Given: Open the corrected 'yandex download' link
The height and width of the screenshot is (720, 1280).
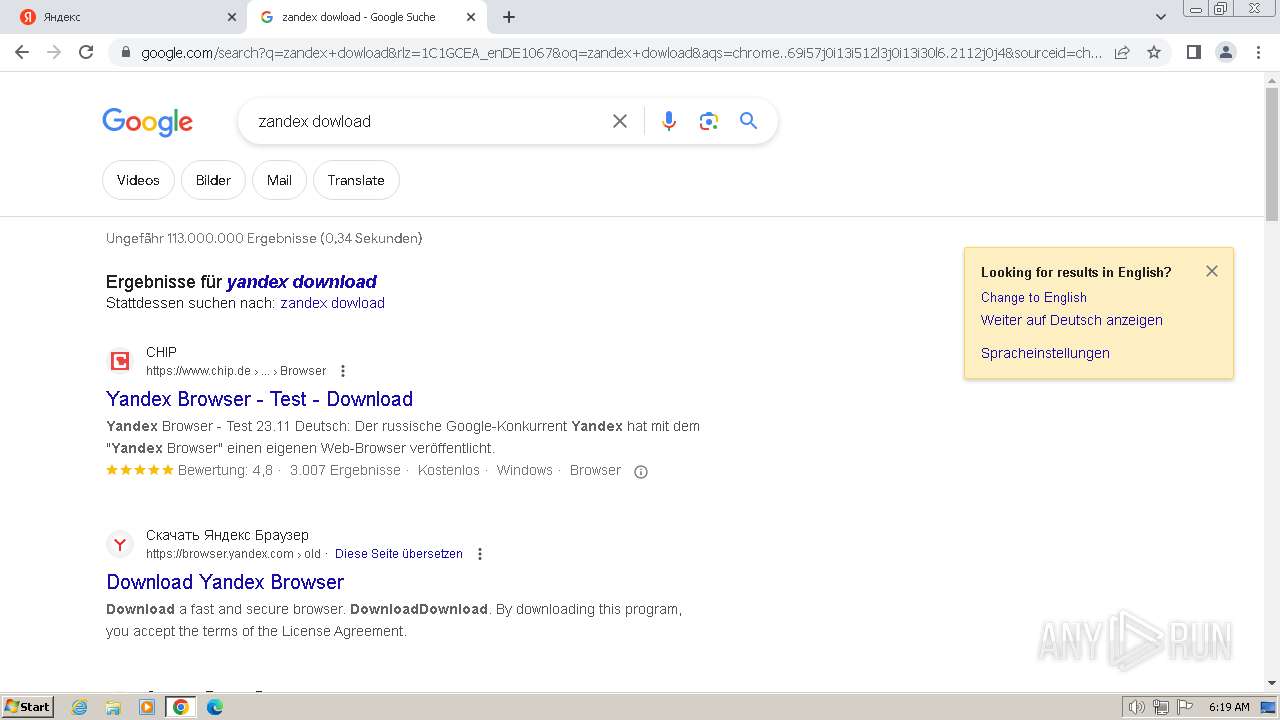Looking at the screenshot, I should tap(301, 282).
